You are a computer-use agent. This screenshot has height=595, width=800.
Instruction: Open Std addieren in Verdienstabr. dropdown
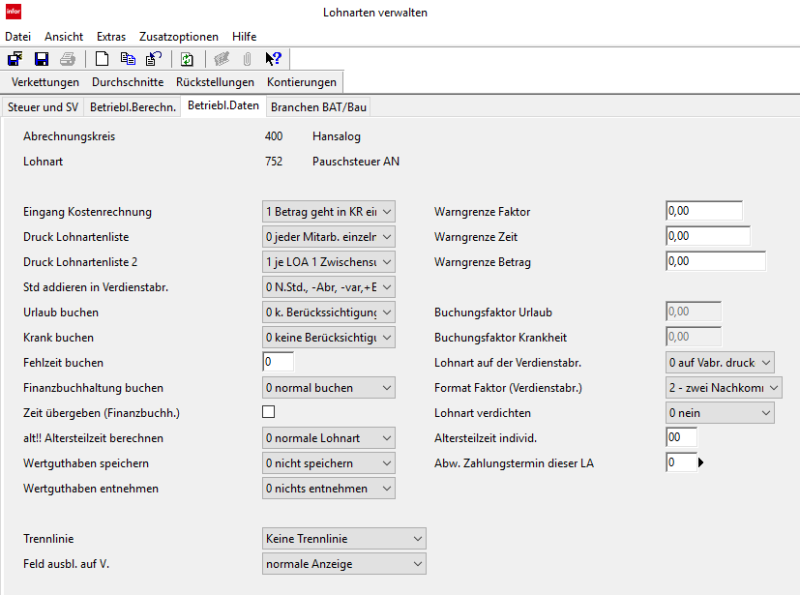(329, 287)
